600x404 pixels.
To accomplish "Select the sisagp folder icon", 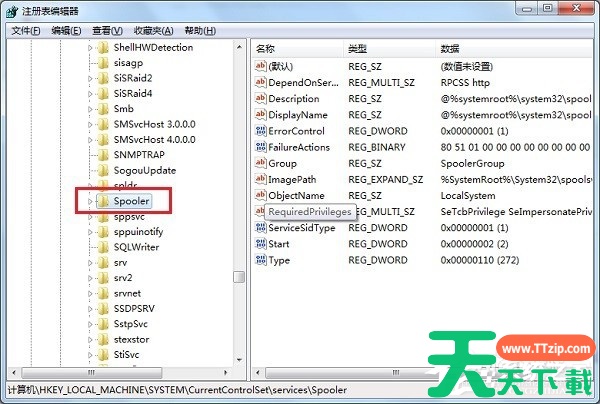I will [x=103, y=63].
